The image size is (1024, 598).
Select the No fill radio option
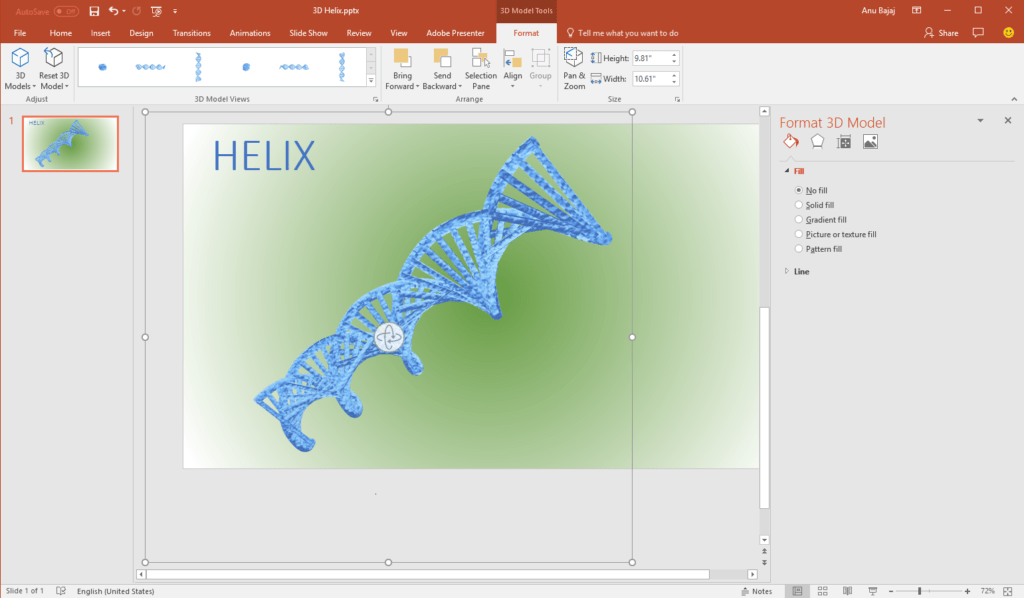[798, 190]
